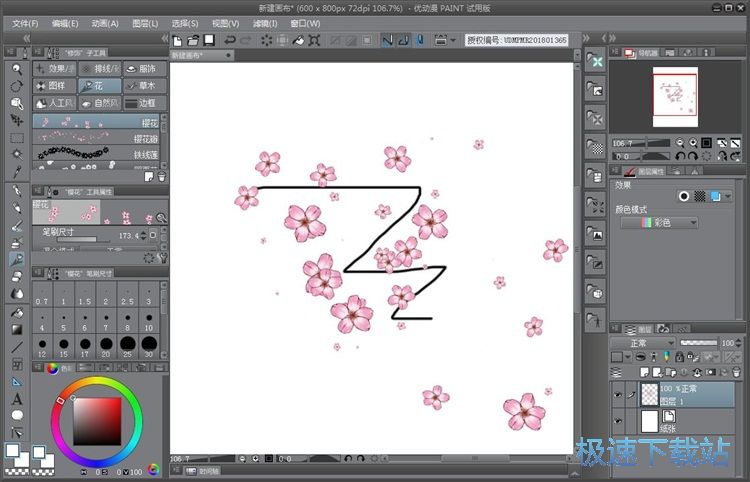The image size is (750, 482).
Task: Select the Decoration flower tool
Action: tap(17, 260)
